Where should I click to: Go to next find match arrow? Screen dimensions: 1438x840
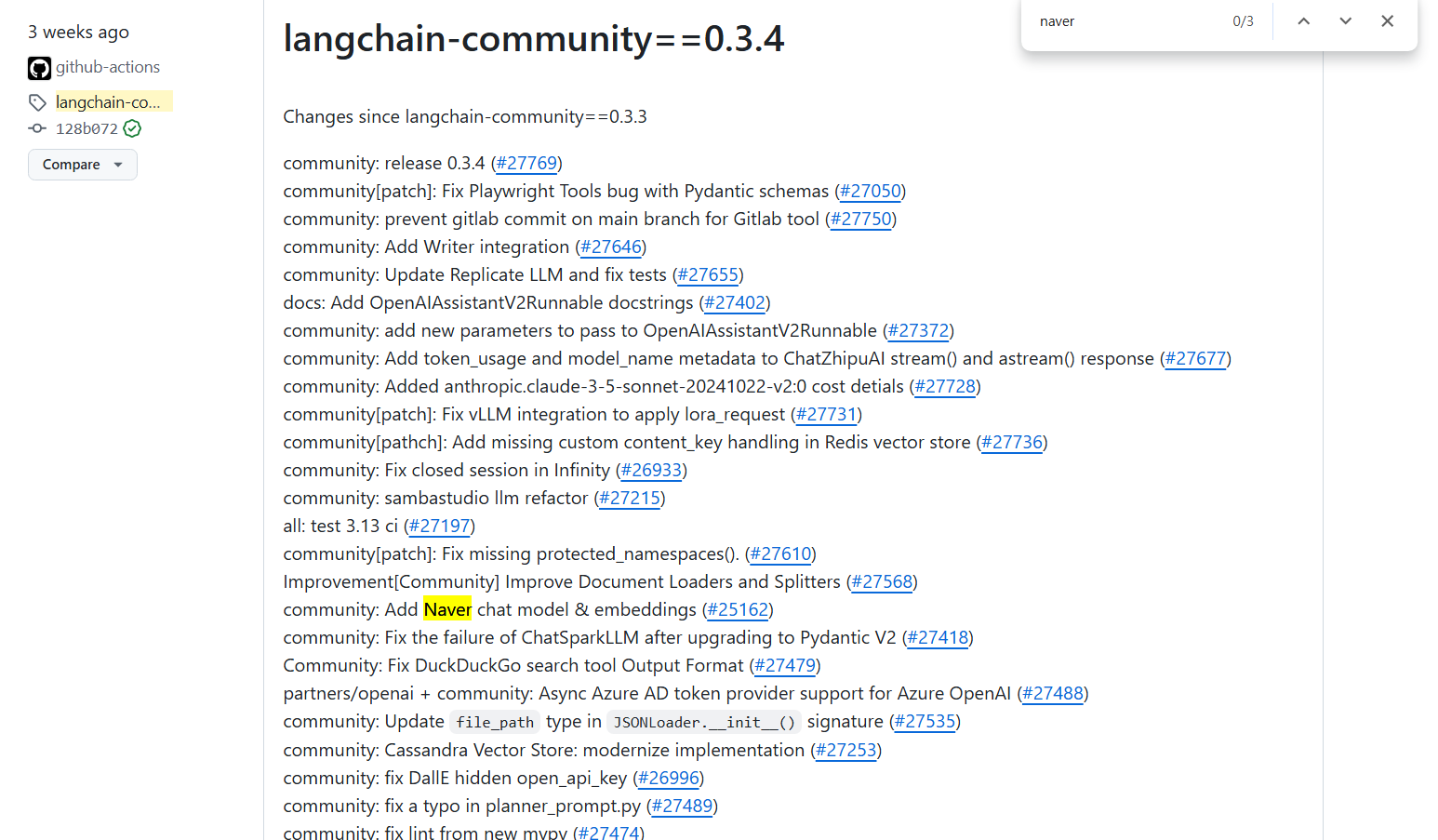(1345, 21)
